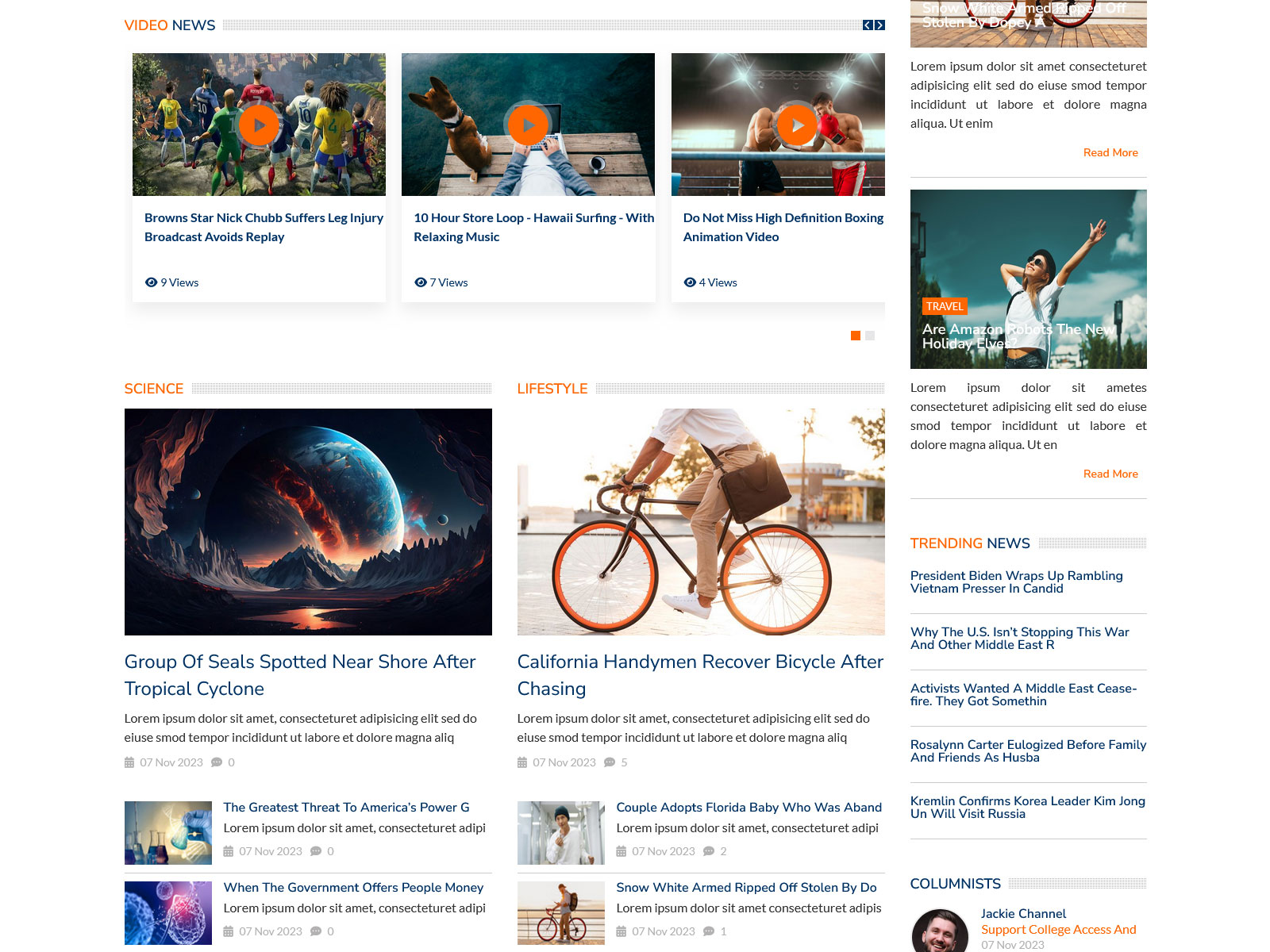Open Kremlin Confirms Korea Leader trending story
This screenshot has width=1270, height=952.
(1027, 808)
